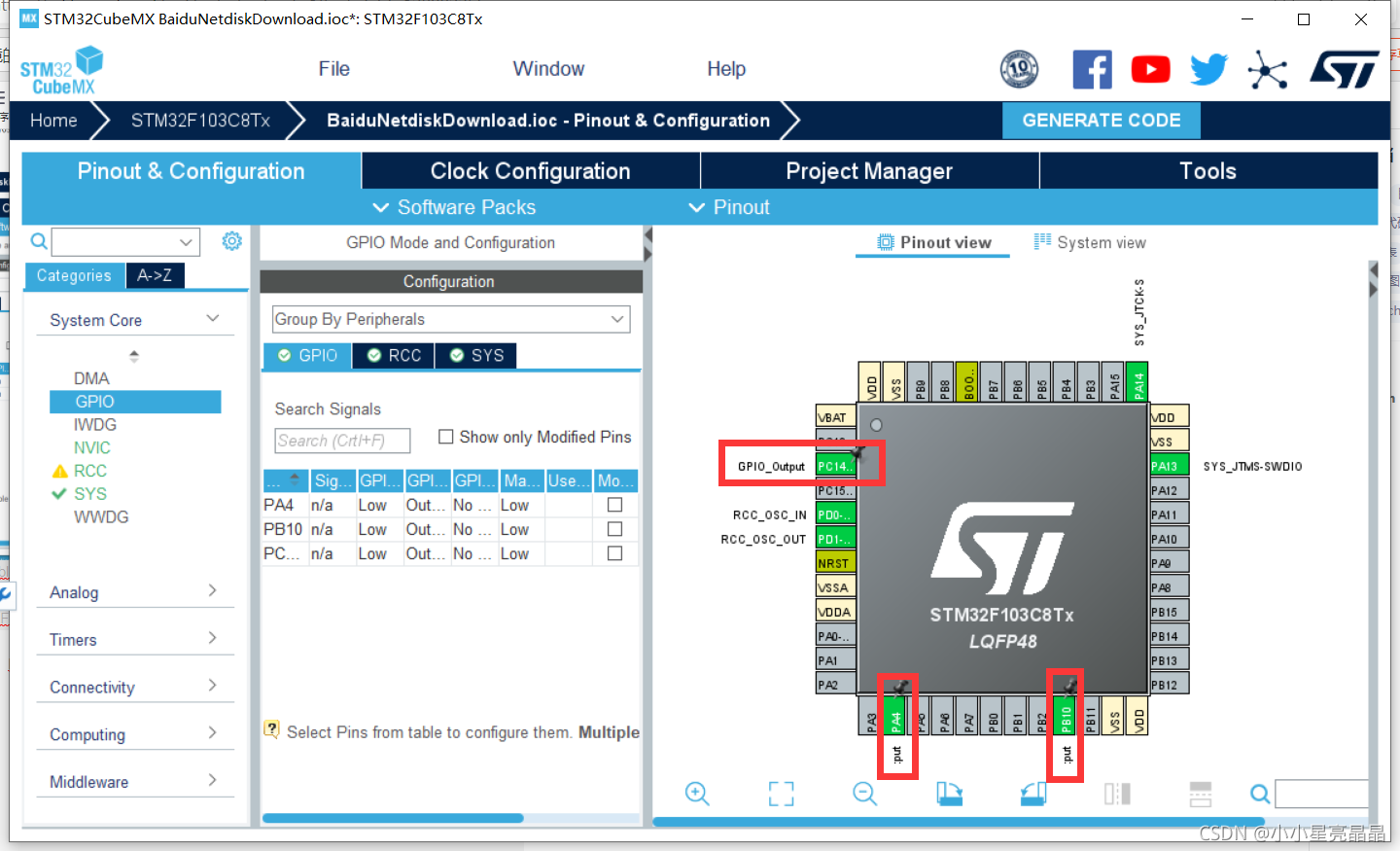The width and height of the screenshot is (1400, 851).
Task: Switch to System view
Action: tap(1090, 242)
